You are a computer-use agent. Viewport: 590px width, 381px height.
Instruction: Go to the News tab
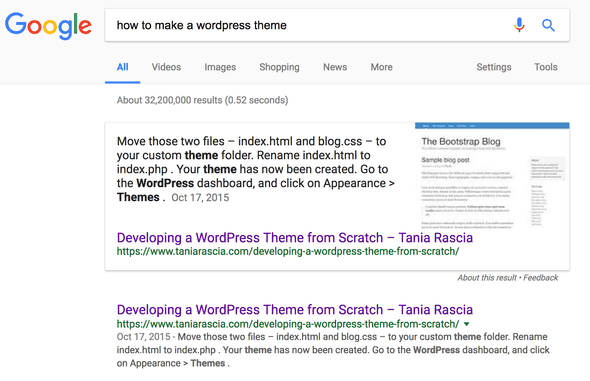point(335,67)
